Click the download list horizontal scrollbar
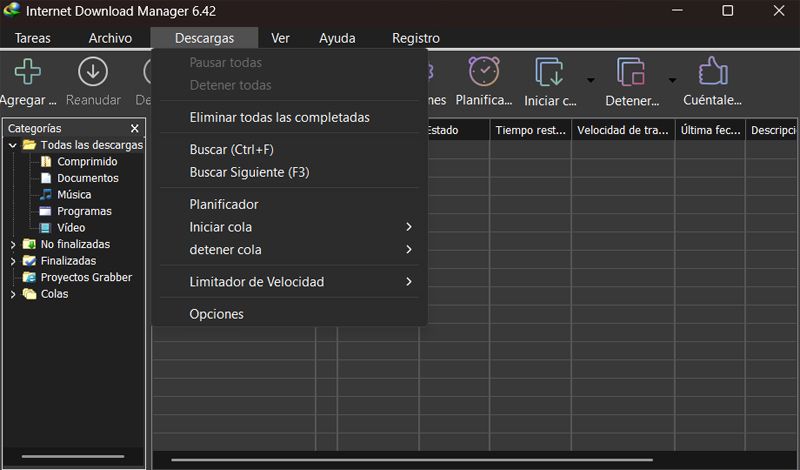800x470 pixels. (x=412, y=459)
